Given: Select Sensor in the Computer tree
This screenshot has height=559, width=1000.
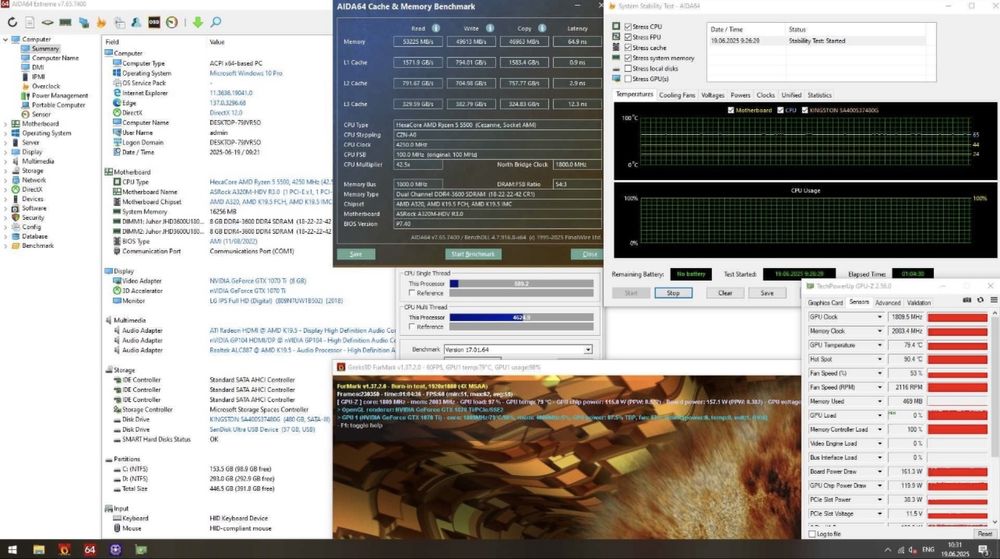Looking at the screenshot, I should [x=41, y=114].
